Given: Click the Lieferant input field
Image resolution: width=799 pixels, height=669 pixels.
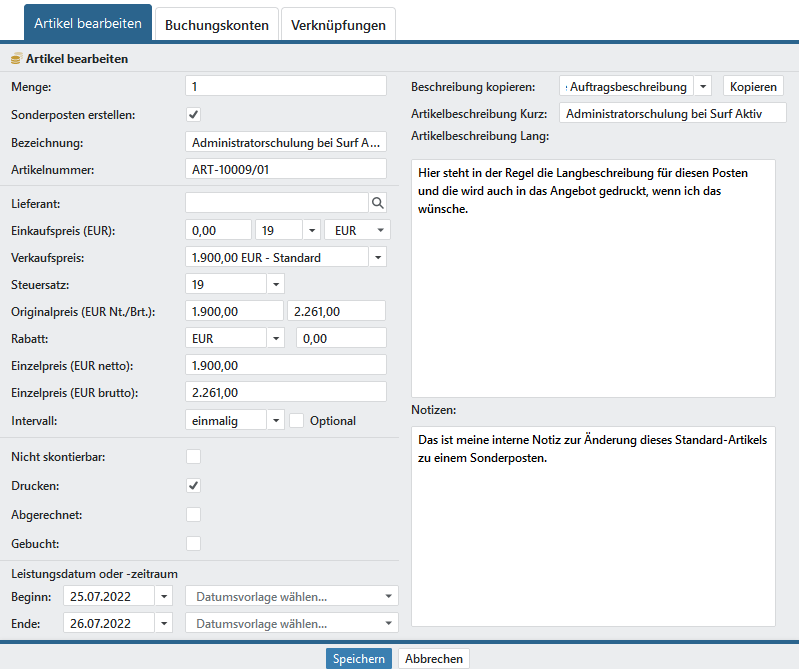Looking at the screenshot, I should (x=277, y=203).
